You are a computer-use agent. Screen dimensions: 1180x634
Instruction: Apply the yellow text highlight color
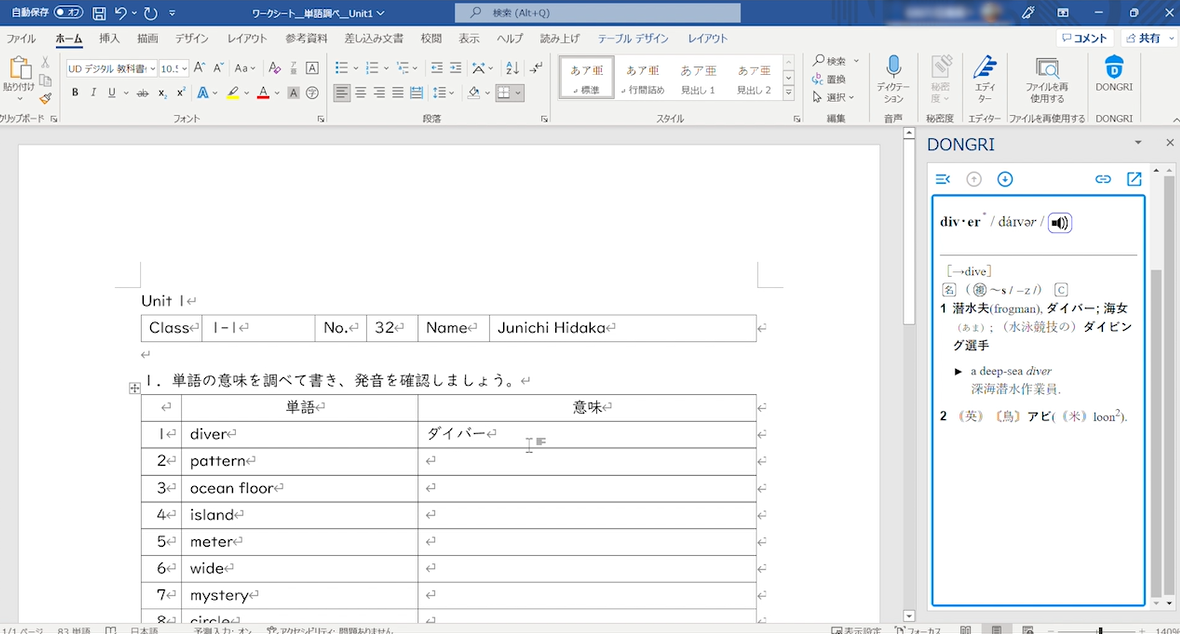pos(233,93)
